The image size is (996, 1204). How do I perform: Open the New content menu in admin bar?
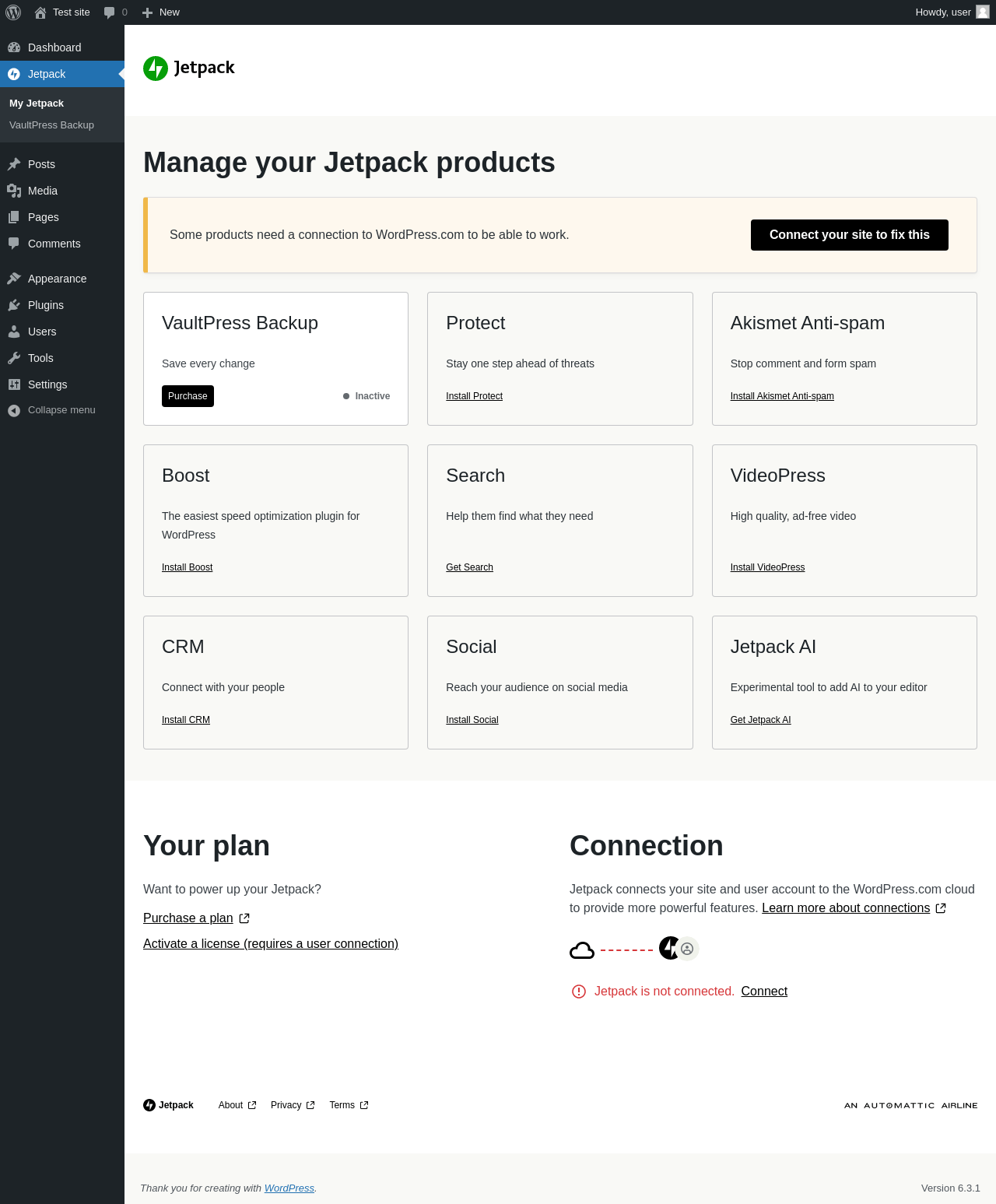click(x=161, y=12)
